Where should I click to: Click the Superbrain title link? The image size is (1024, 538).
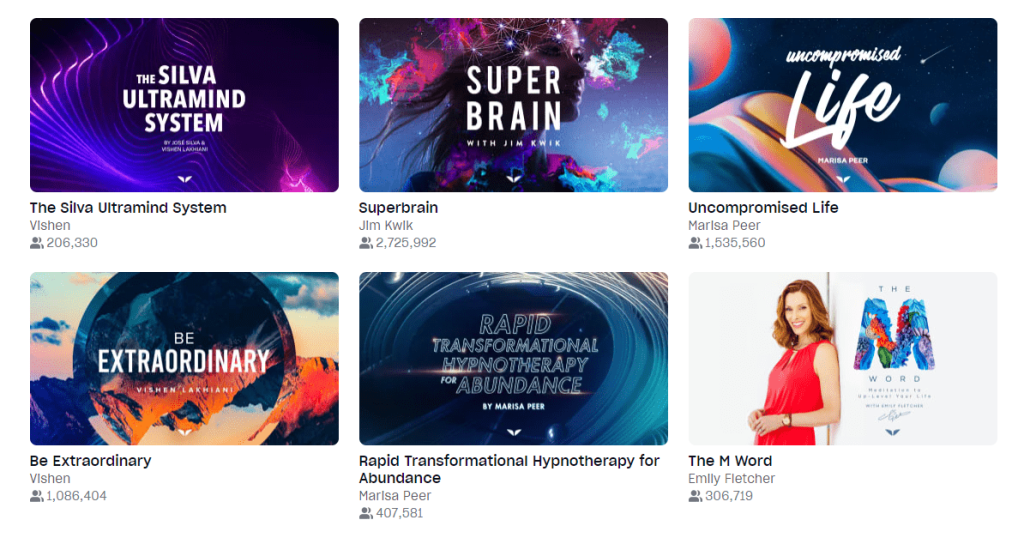(398, 208)
